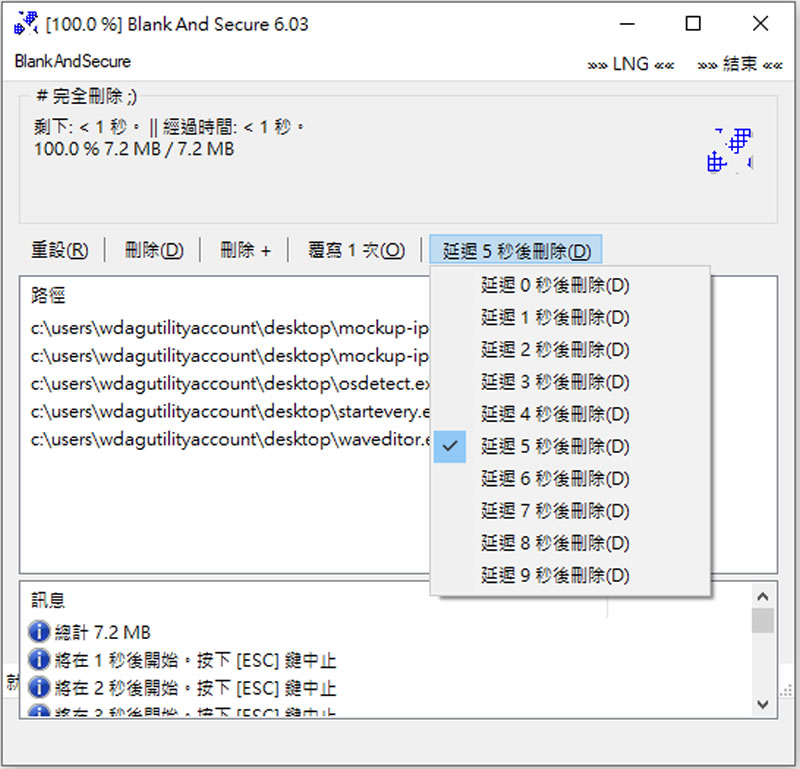The image size is (800, 769).
Task: Click the 訊息 message column header
Action: (x=48, y=600)
